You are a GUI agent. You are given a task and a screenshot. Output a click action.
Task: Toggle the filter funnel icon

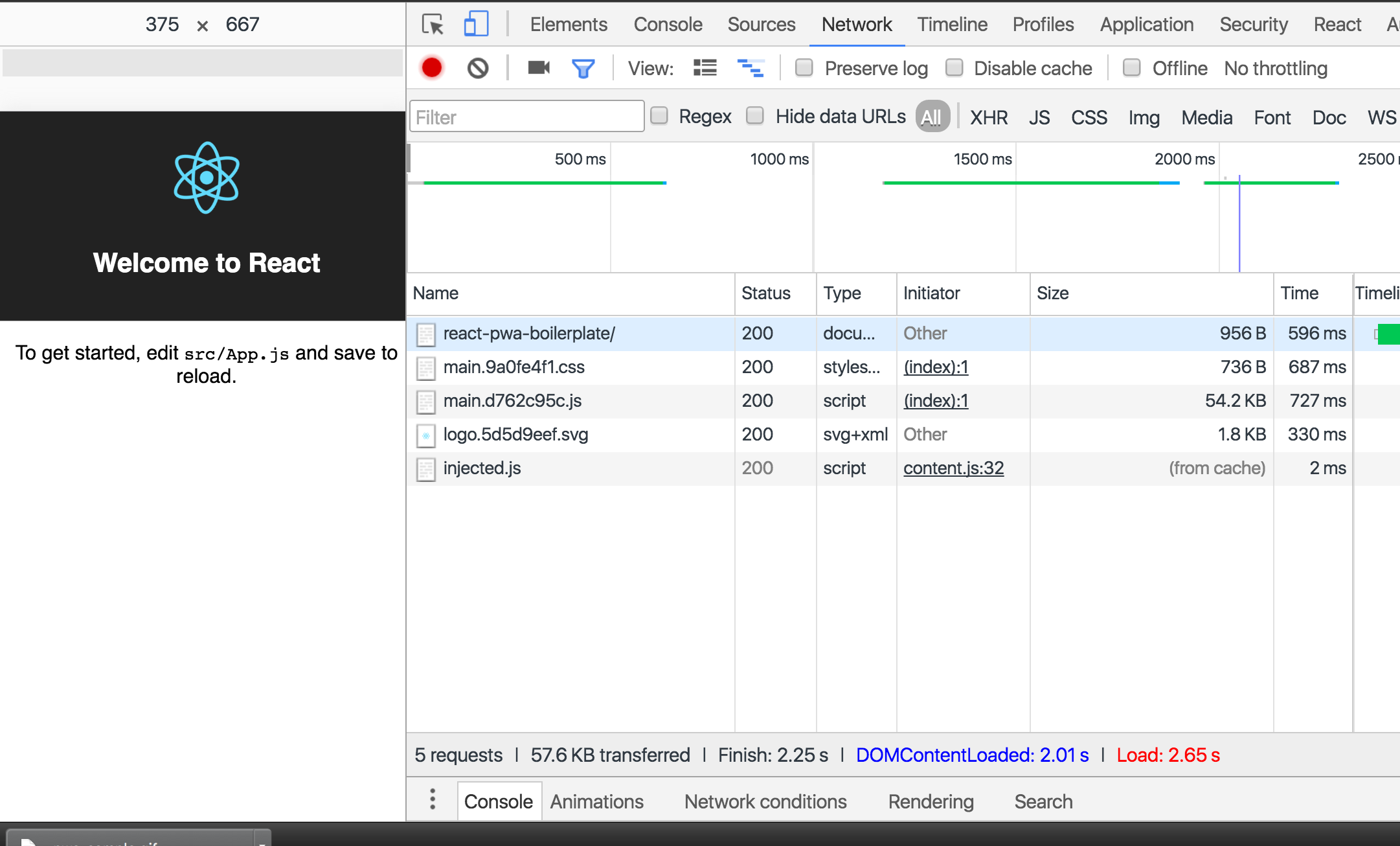[583, 68]
